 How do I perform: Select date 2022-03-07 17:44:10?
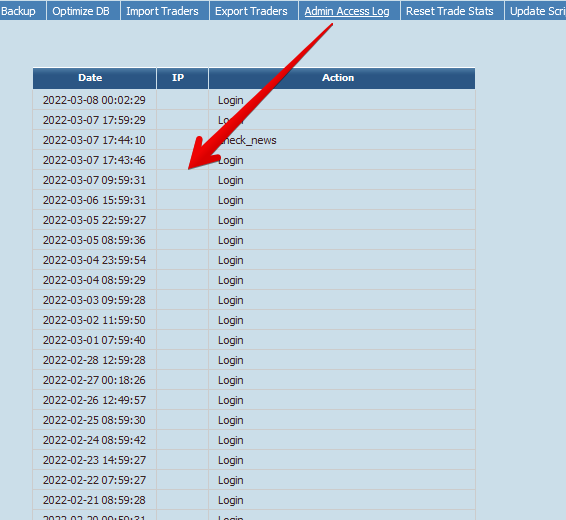tap(94, 140)
